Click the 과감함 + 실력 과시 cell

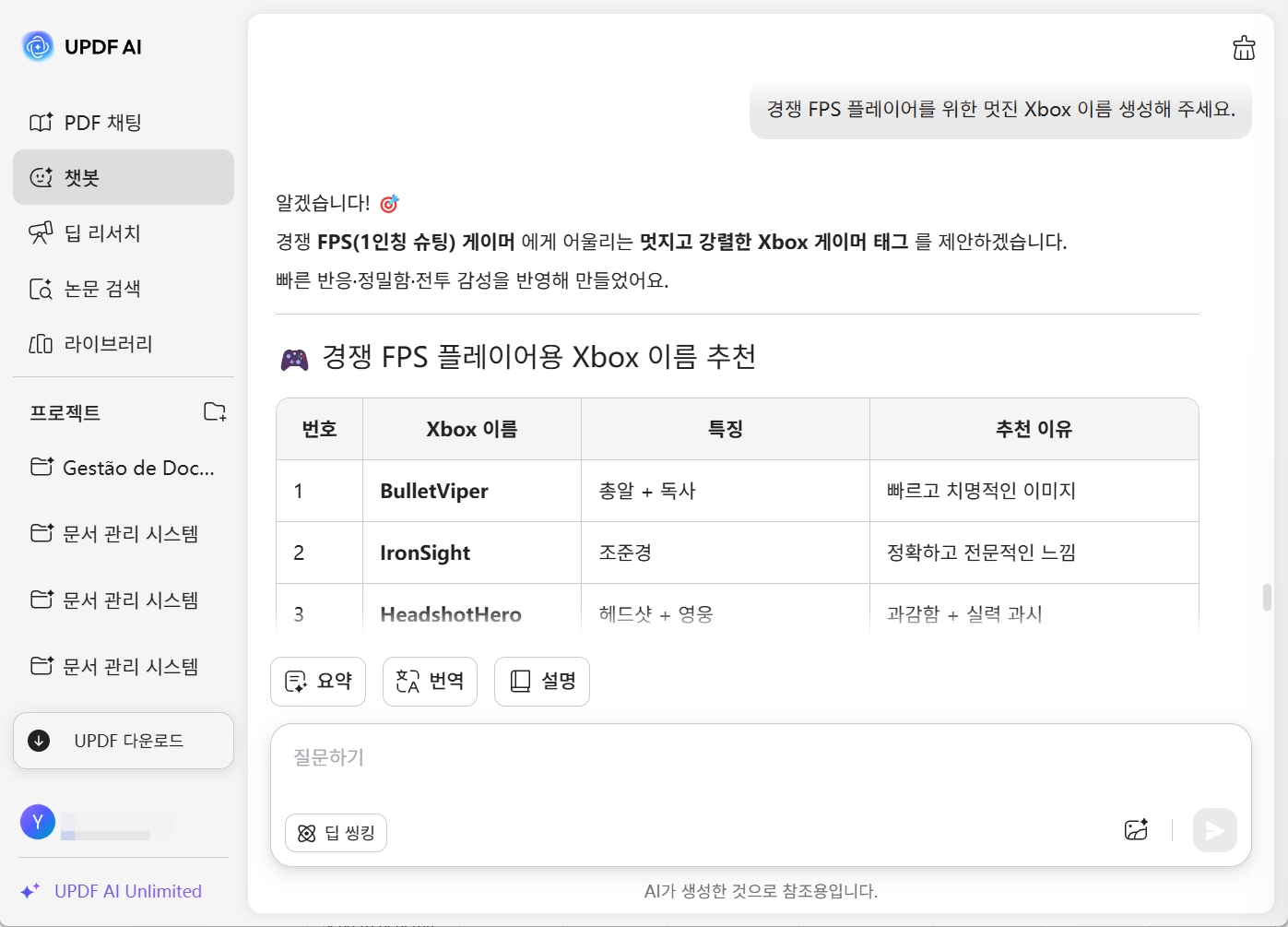(1034, 609)
